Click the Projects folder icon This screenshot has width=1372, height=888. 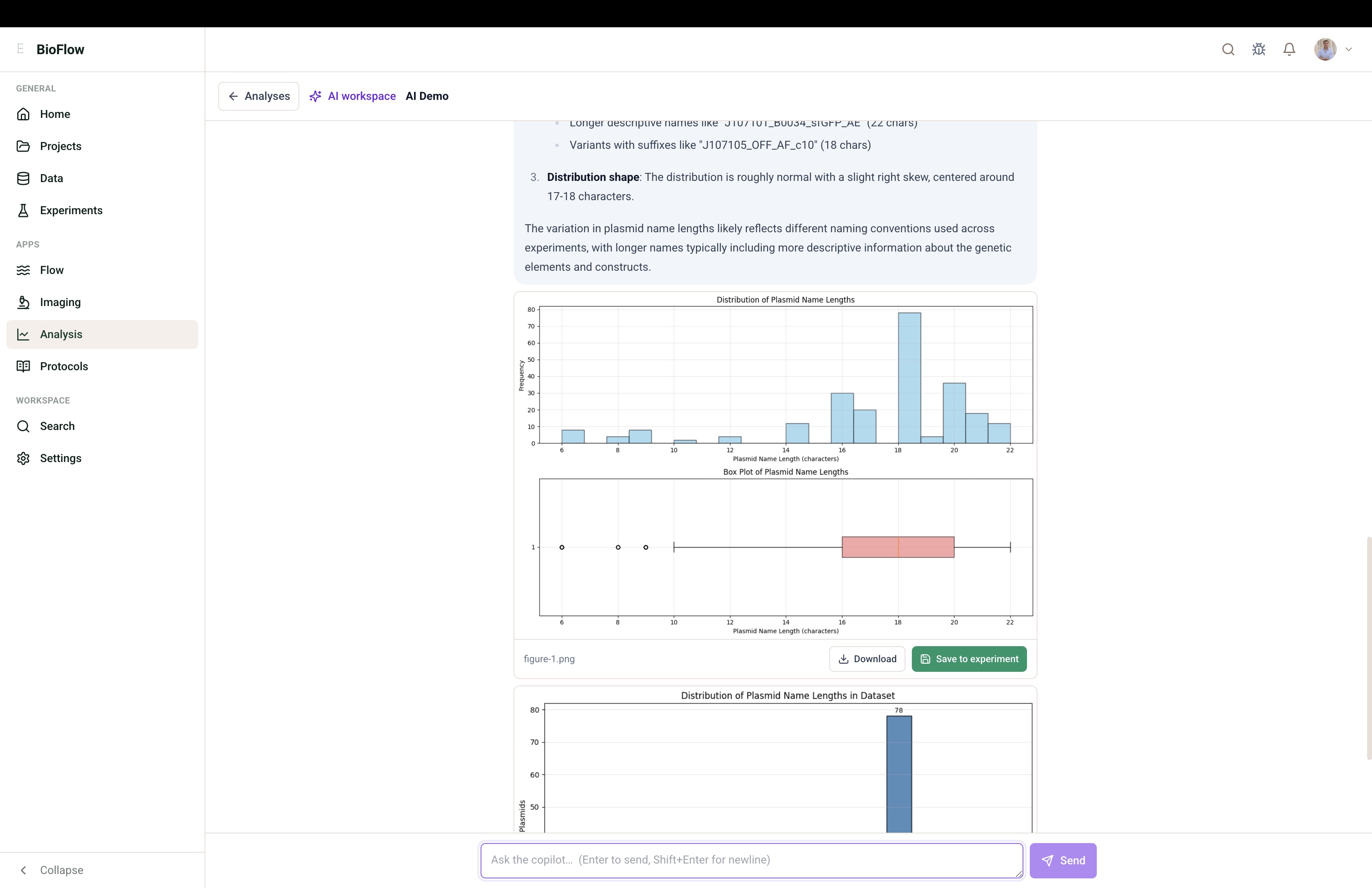23,146
